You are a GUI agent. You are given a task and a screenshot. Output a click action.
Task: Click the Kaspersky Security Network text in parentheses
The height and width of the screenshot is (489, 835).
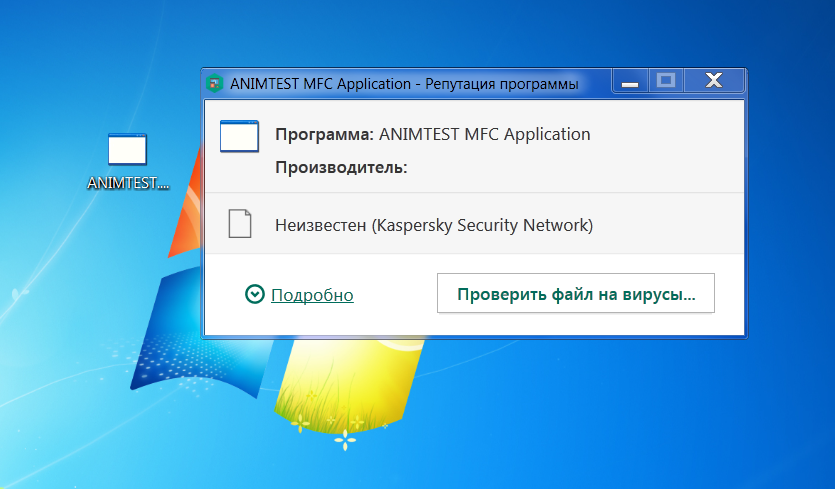[x=482, y=225]
